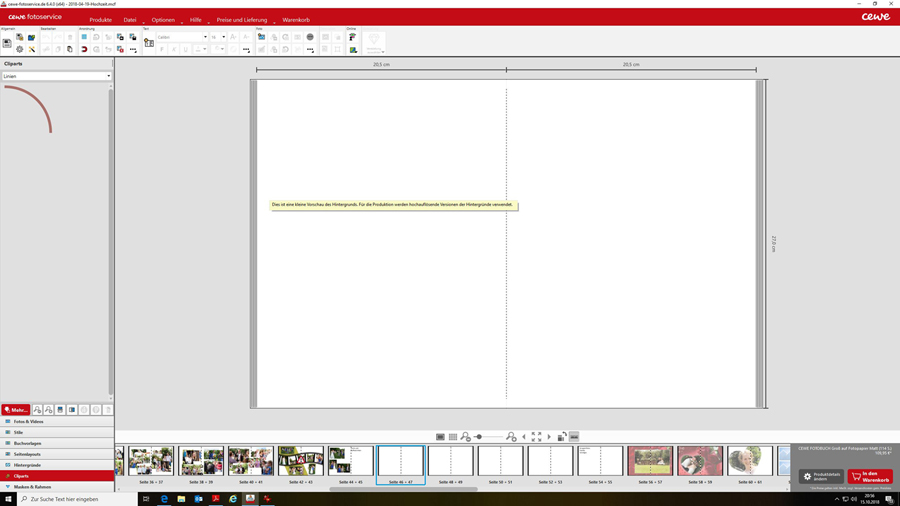Click the blue align square icon

(84, 37)
